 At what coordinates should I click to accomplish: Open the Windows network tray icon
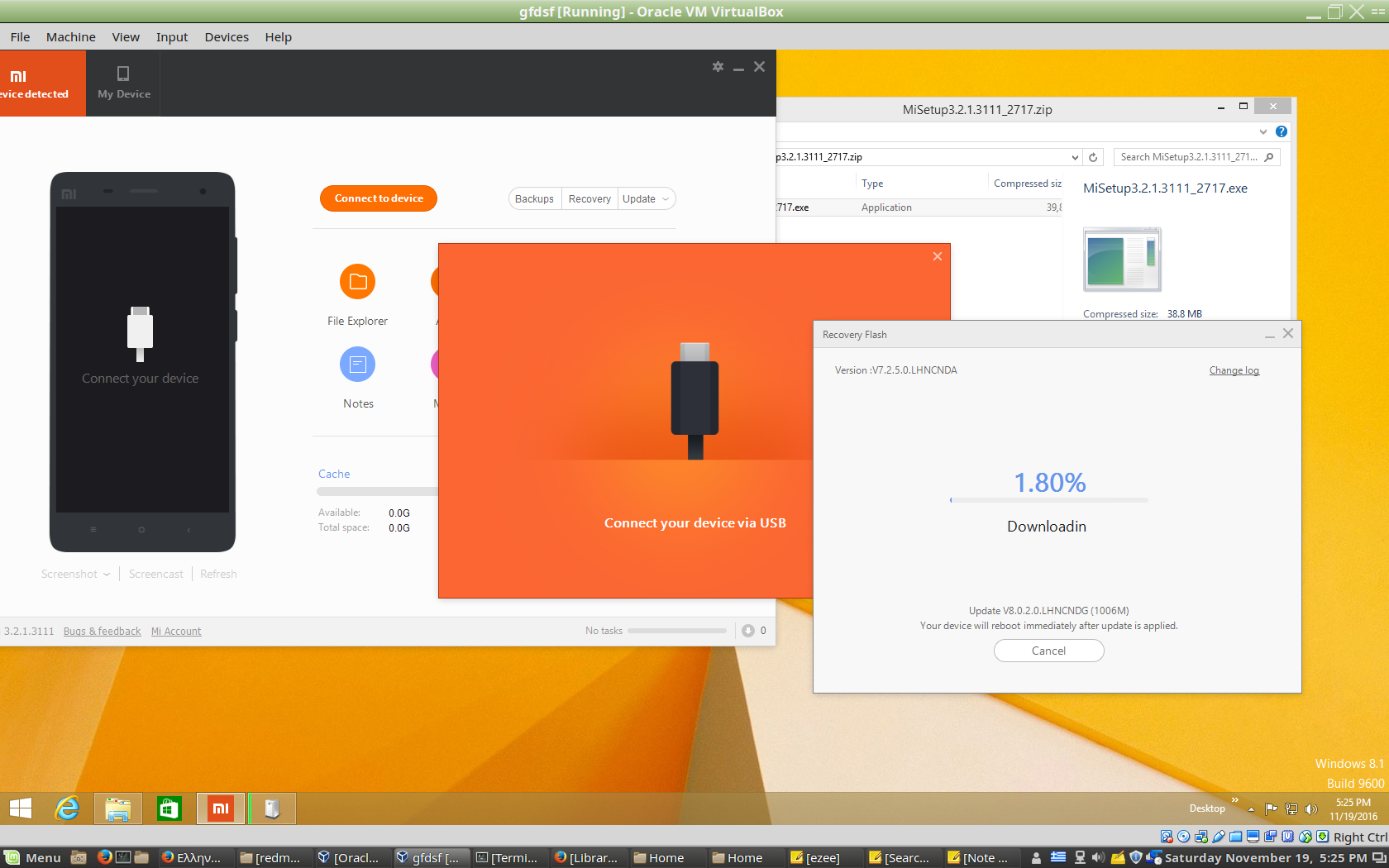pyautogui.click(x=1291, y=809)
